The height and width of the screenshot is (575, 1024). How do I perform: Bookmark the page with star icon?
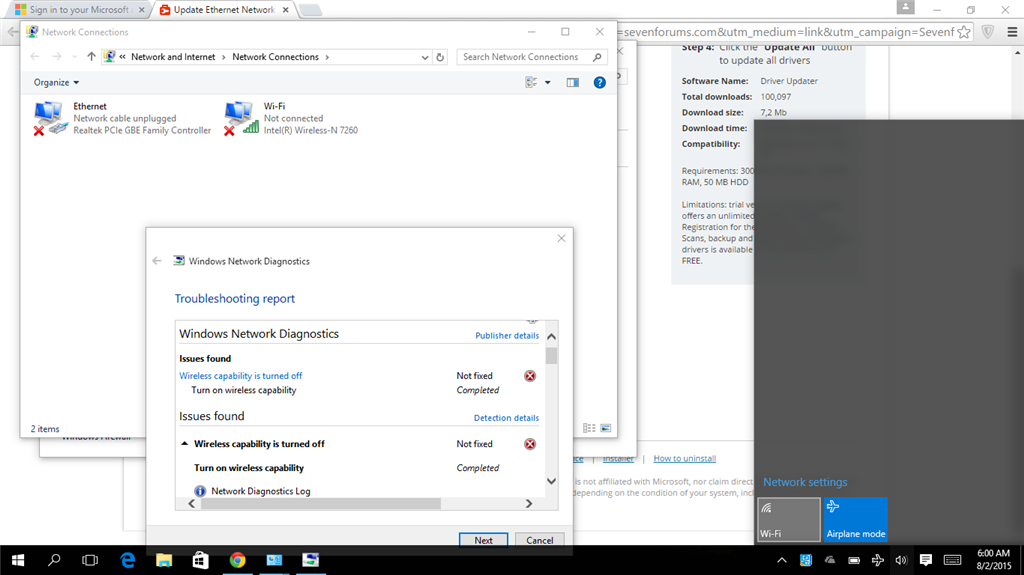pos(964,32)
